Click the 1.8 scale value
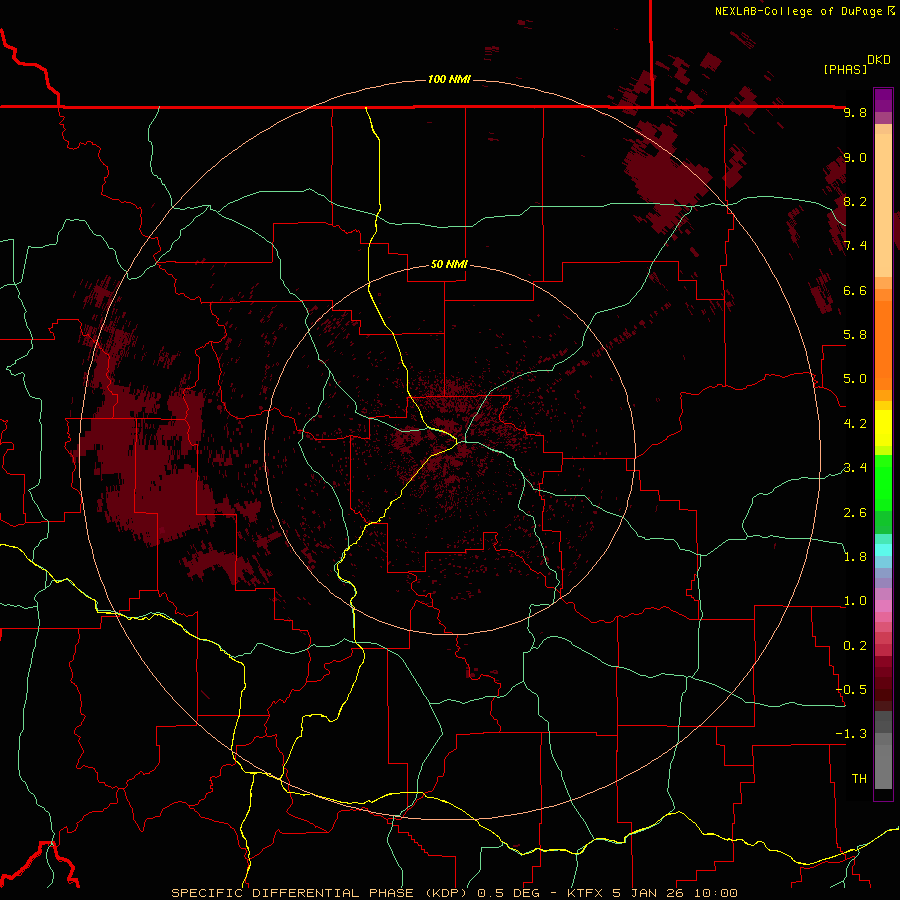900x900 pixels. pos(855,557)
